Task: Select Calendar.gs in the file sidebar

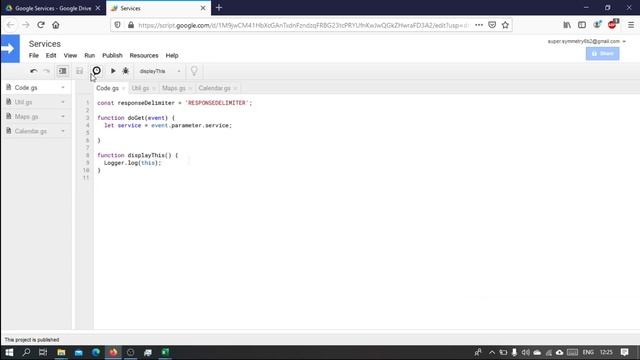Action: (x=31, y=131)
